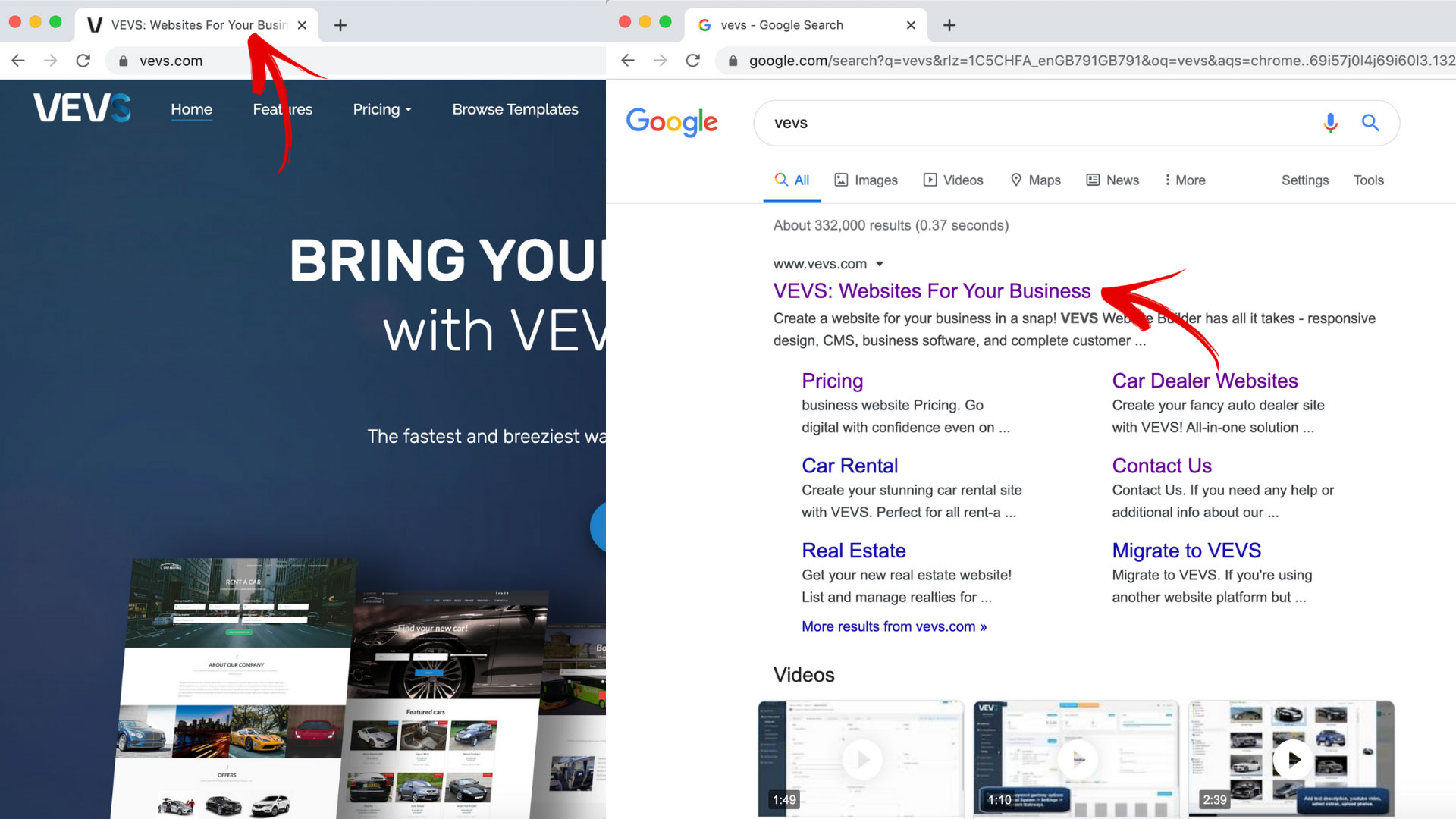The height and width of the screenshot is (819, 1456).
Task: Switch to Videos search results
Action: (x=953, y=180)
